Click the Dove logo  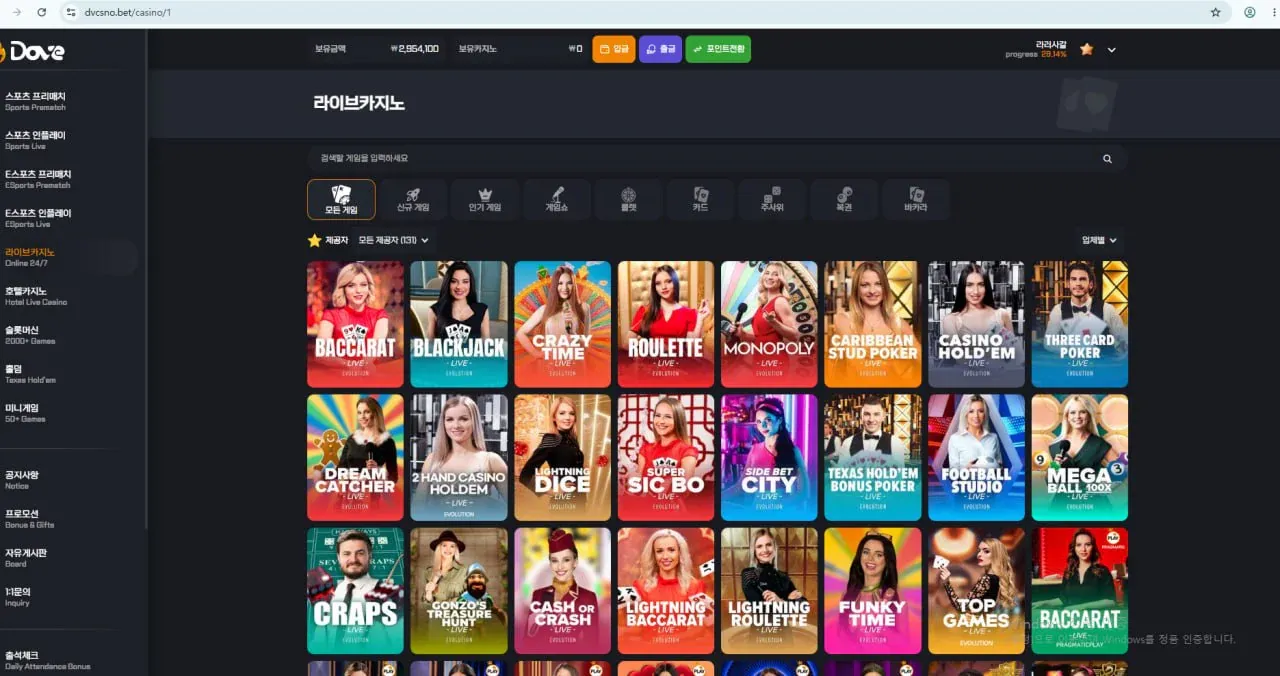coord(33,52)
